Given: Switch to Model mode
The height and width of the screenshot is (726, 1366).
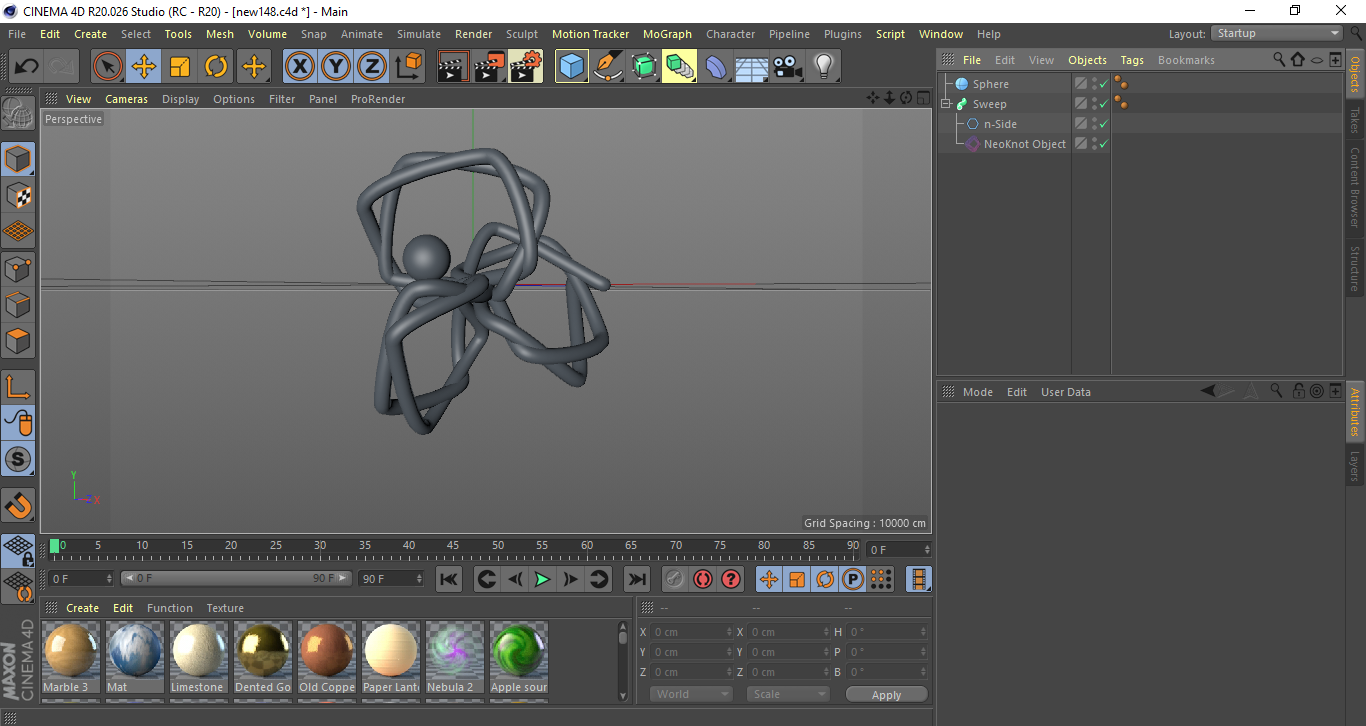Looking at the screenshot, I should (x=18, y=159).
